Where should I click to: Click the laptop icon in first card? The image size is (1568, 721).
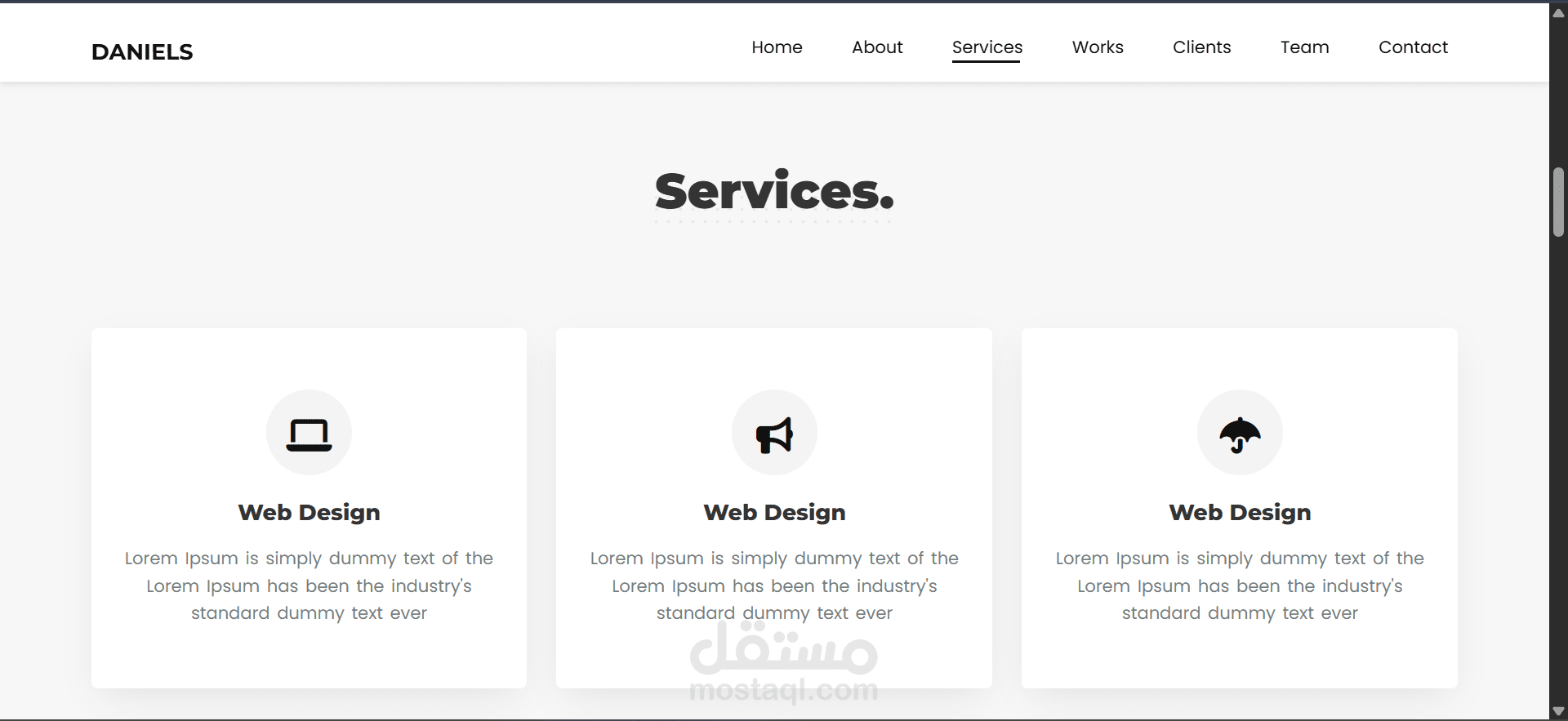click(x=309, y=434)
